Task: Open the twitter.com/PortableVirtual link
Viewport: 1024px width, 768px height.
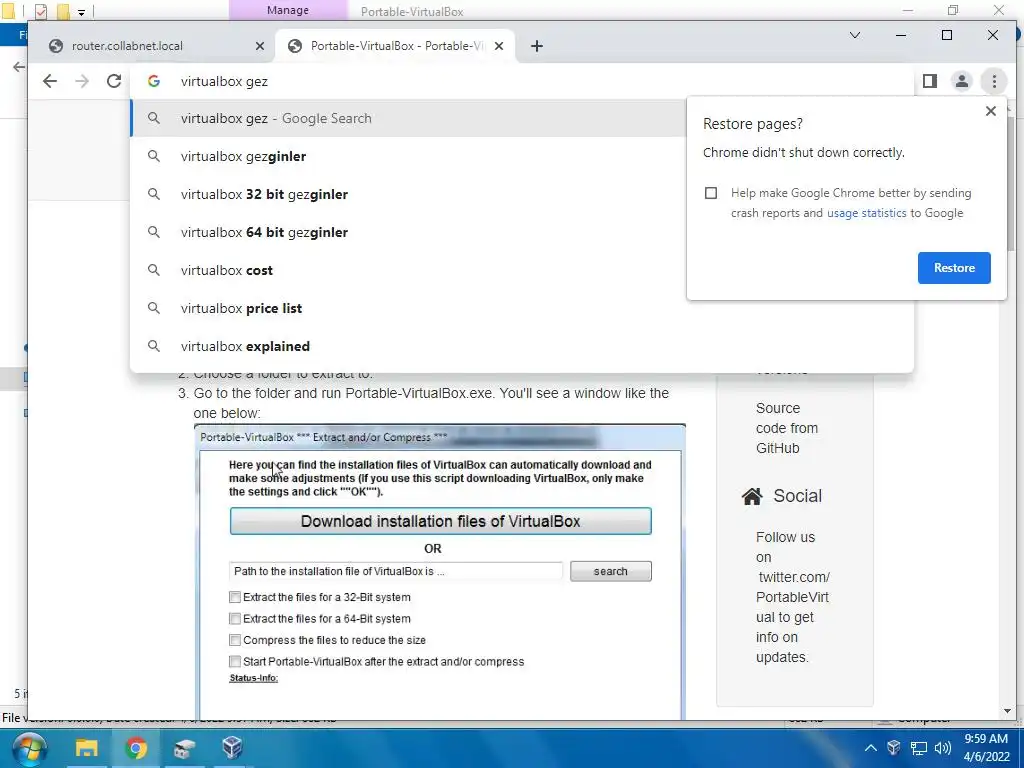Action: pos(793,597)
